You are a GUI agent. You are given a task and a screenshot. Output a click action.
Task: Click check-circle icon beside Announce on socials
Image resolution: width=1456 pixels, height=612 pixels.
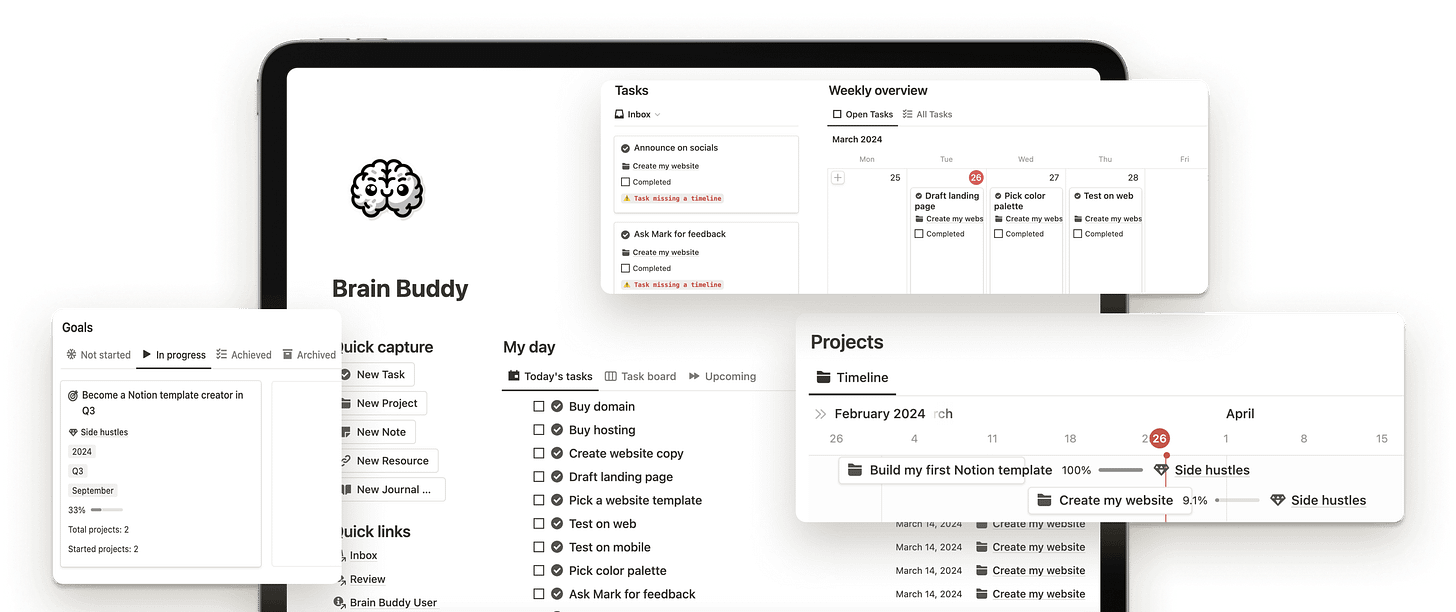625,148
